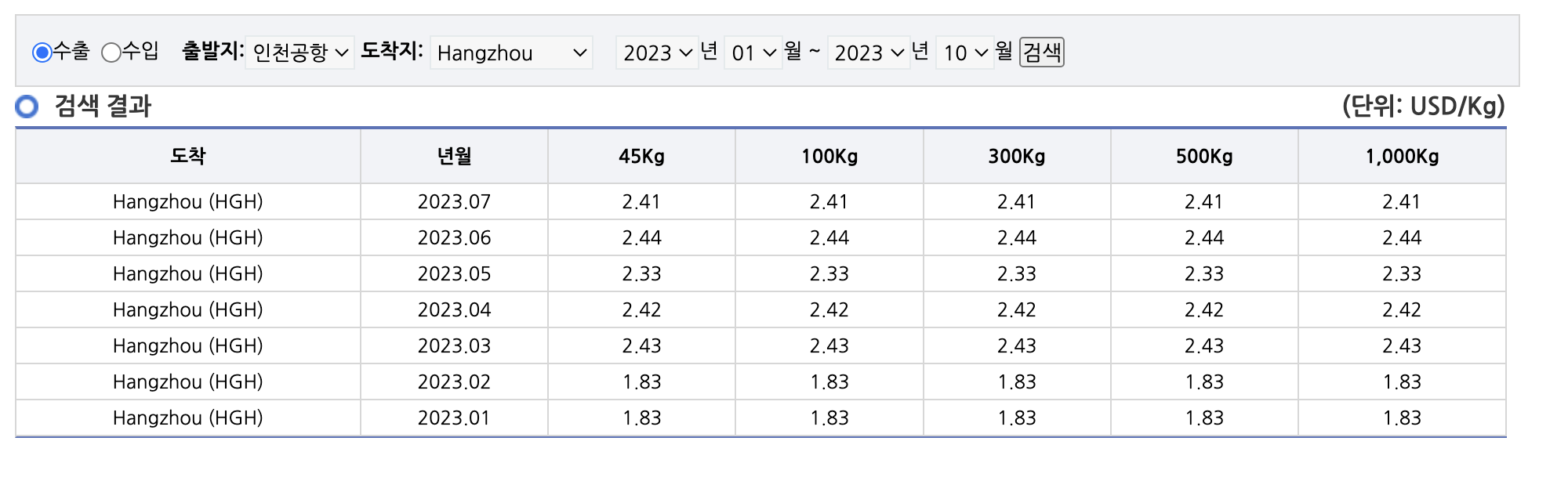Select the 수출 (export) radio button
Image resolution: width=1568 pixels, height=481 pixels.
coord(42,52)
